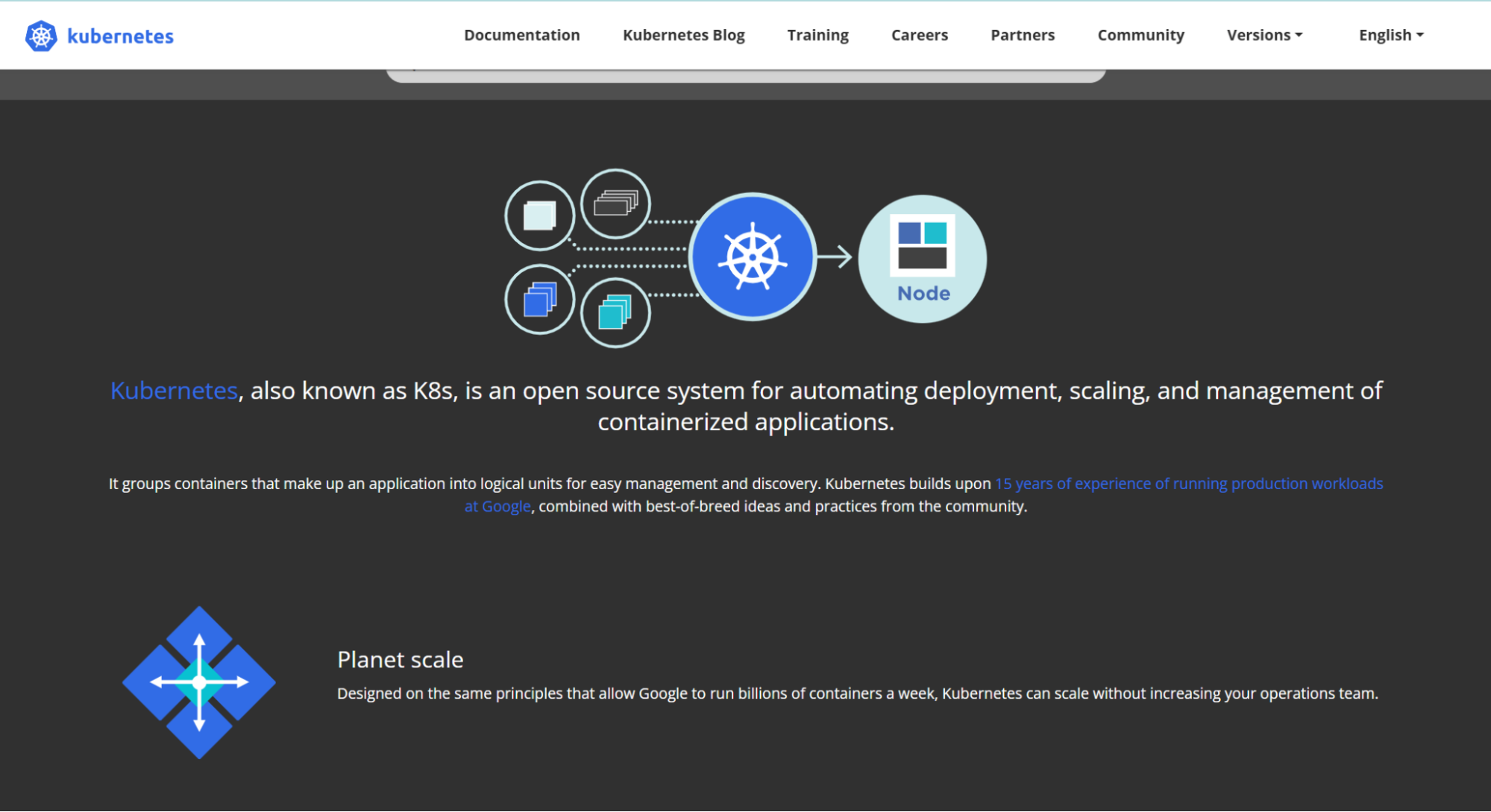Expand the Versions dropdown

(x=1264, y=35)
